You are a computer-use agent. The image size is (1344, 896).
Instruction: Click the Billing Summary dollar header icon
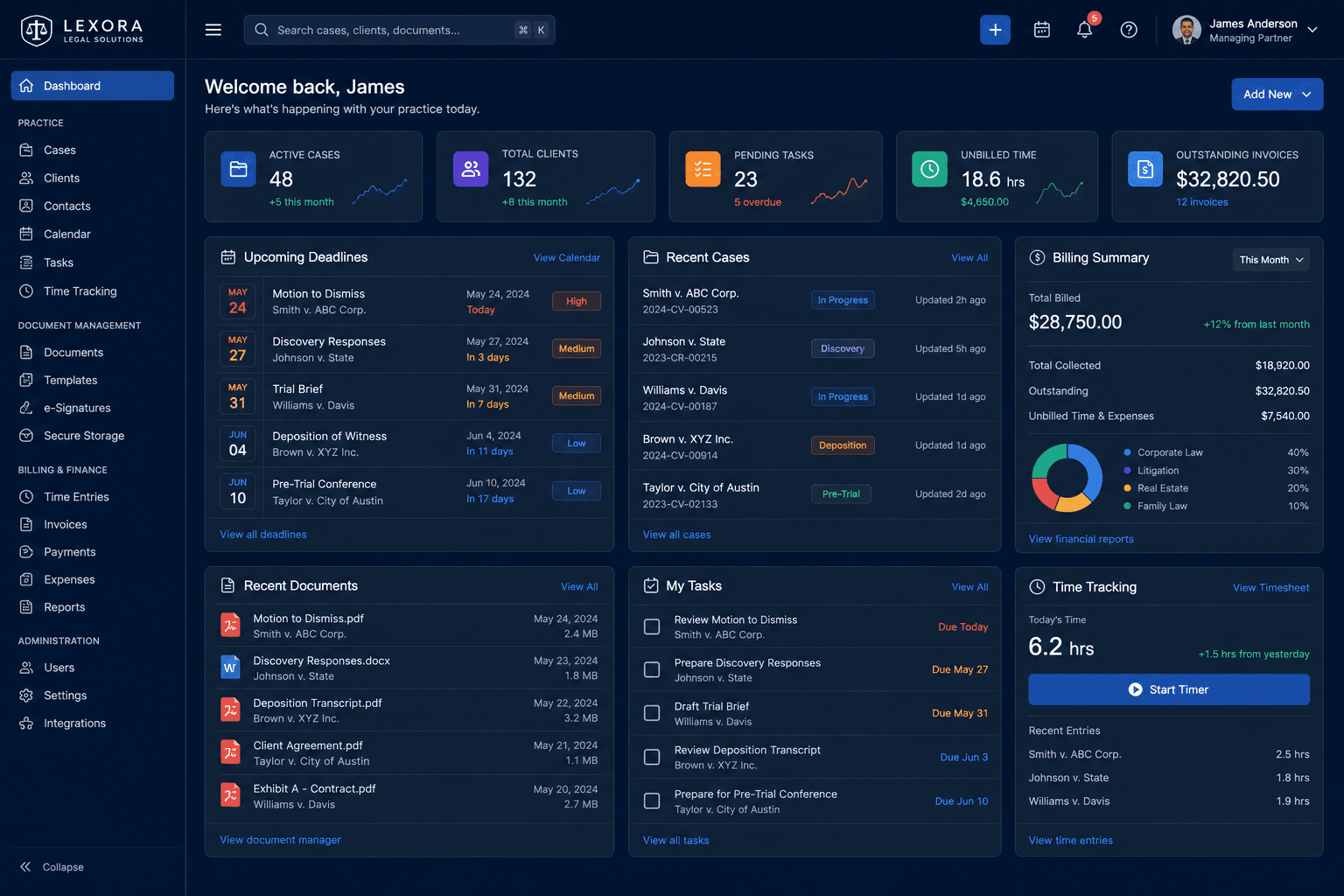pyautogui.click(x=1037, y=257)
